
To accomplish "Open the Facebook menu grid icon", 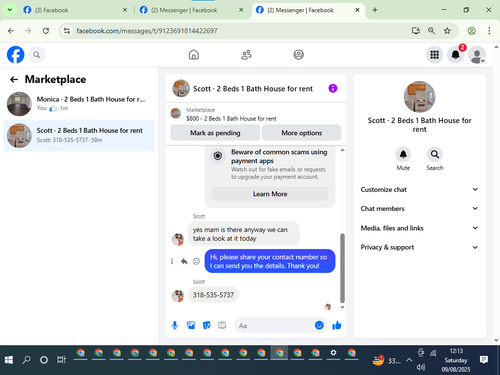I will click(x=434, y=55).
